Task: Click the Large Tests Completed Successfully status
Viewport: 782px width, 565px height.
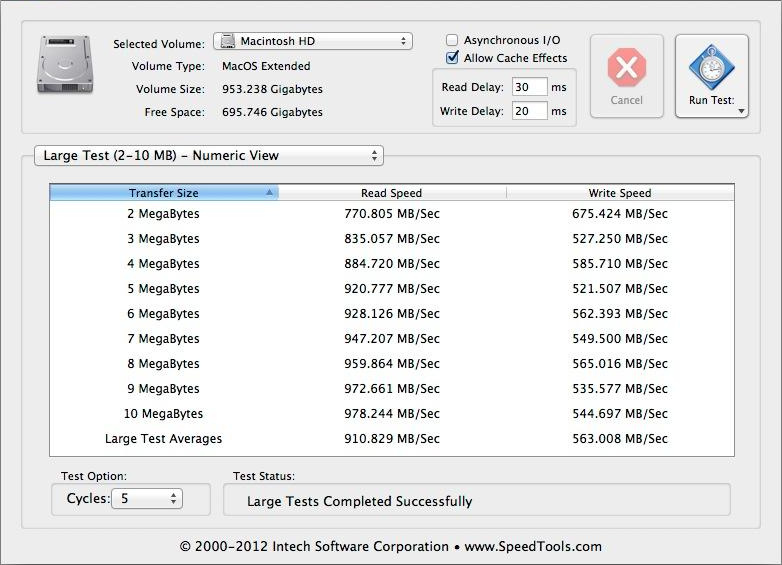Action: point(360,501)
